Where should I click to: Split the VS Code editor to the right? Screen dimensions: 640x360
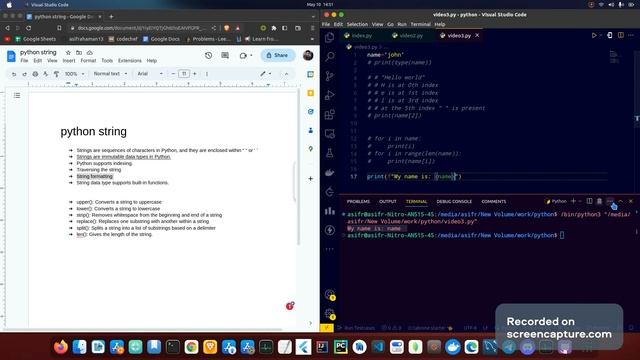[x=620, y=36]
